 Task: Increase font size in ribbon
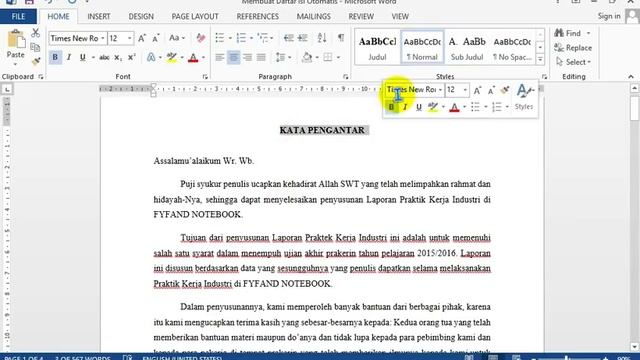click(x=142, y=38)
